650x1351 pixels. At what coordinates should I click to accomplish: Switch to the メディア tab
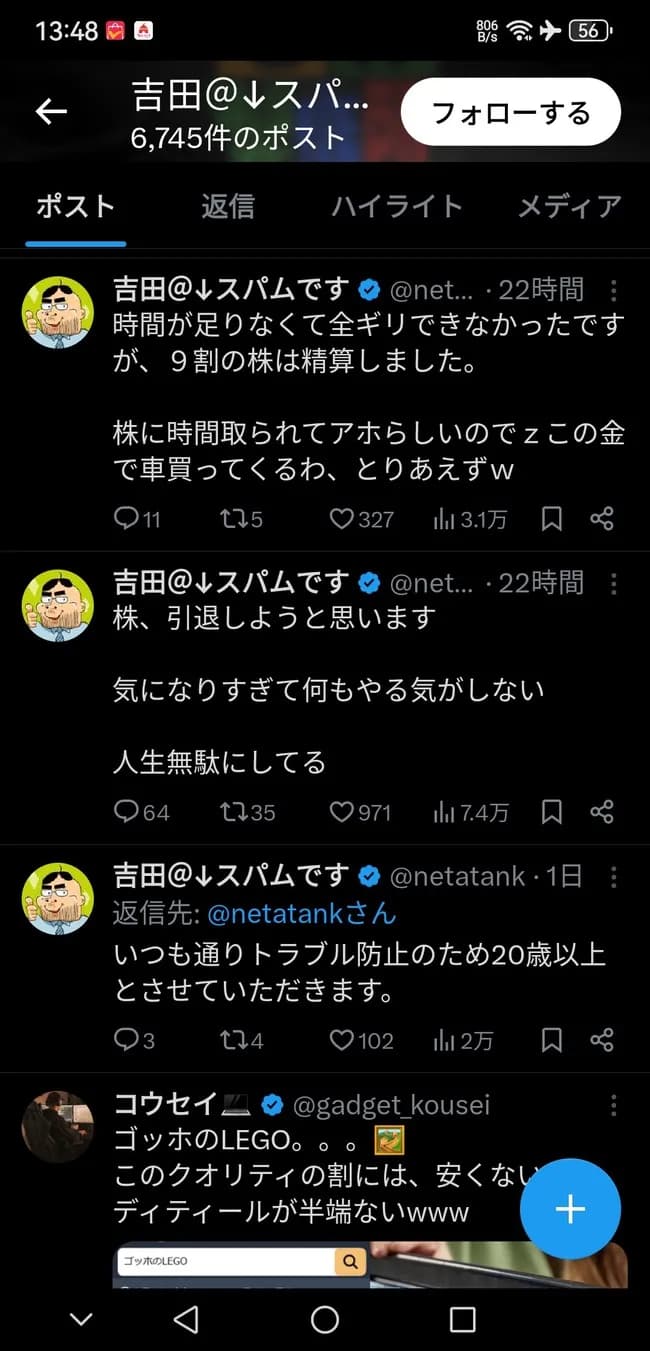pos(569,206)
